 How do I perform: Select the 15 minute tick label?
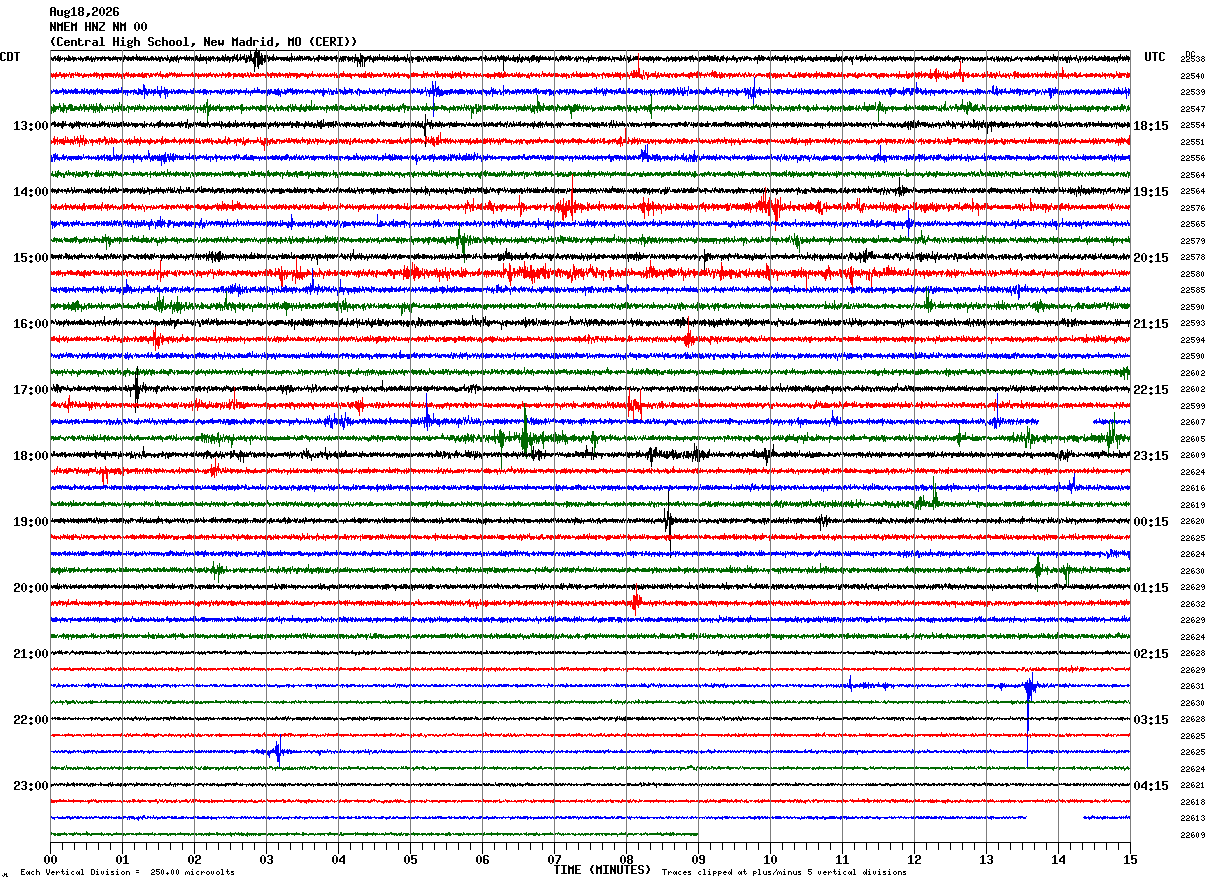coord(1130,859)
